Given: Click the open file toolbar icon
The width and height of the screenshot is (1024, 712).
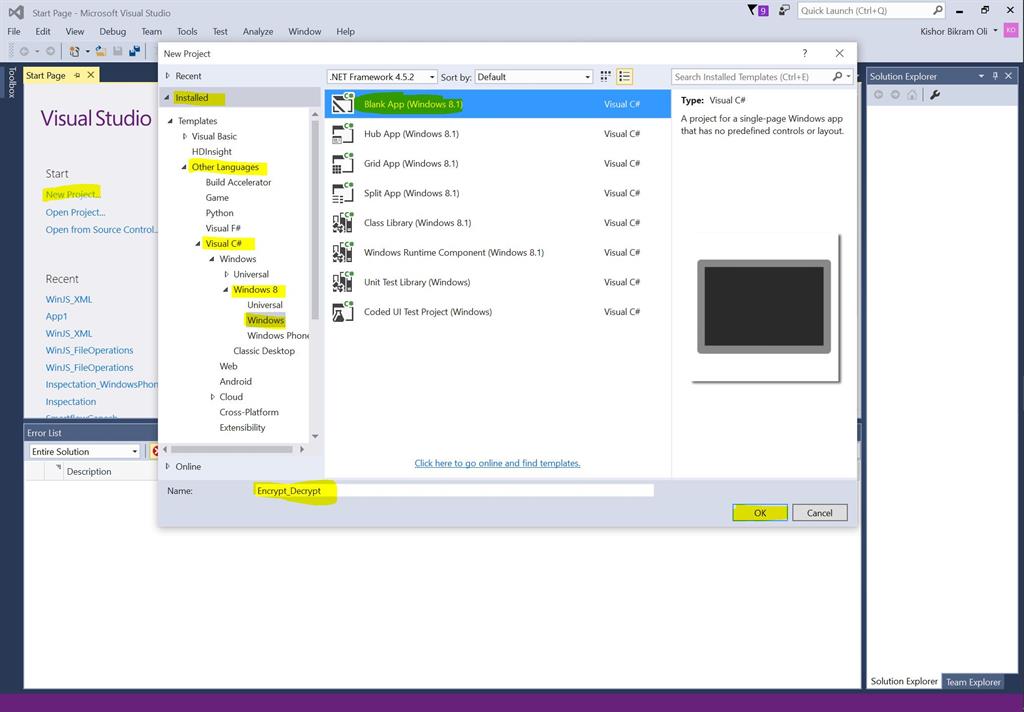Looking at the screenshot, I should point(101,51).
